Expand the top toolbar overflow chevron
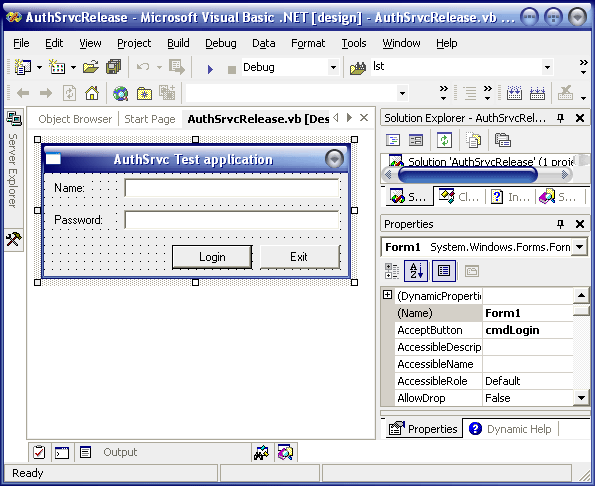The image size is (595, 486). point(583,67)
